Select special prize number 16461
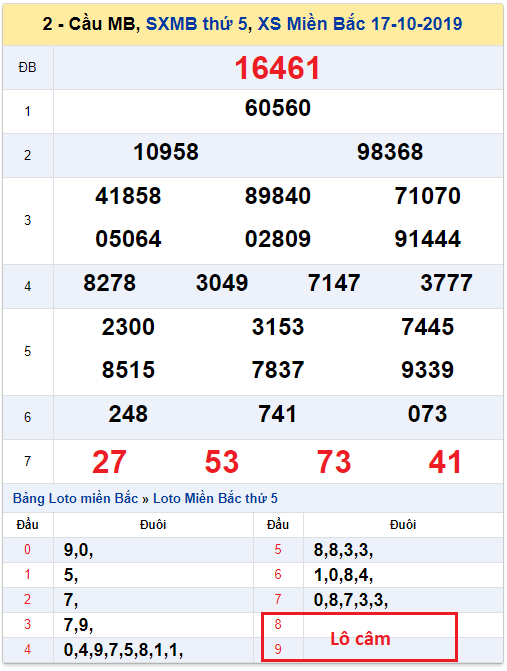This screenshot has width=507, height=671. click(x=277, y=68)
